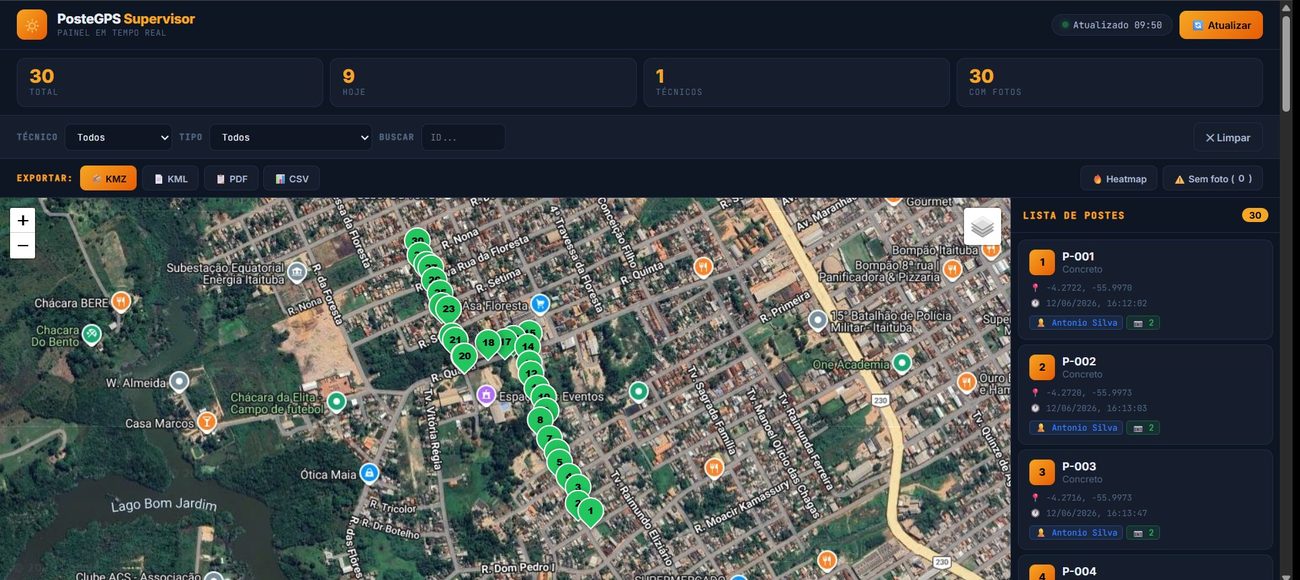Click the Asa Floresta shop map icon
1300x580 pixels.
tap(541, 303)
